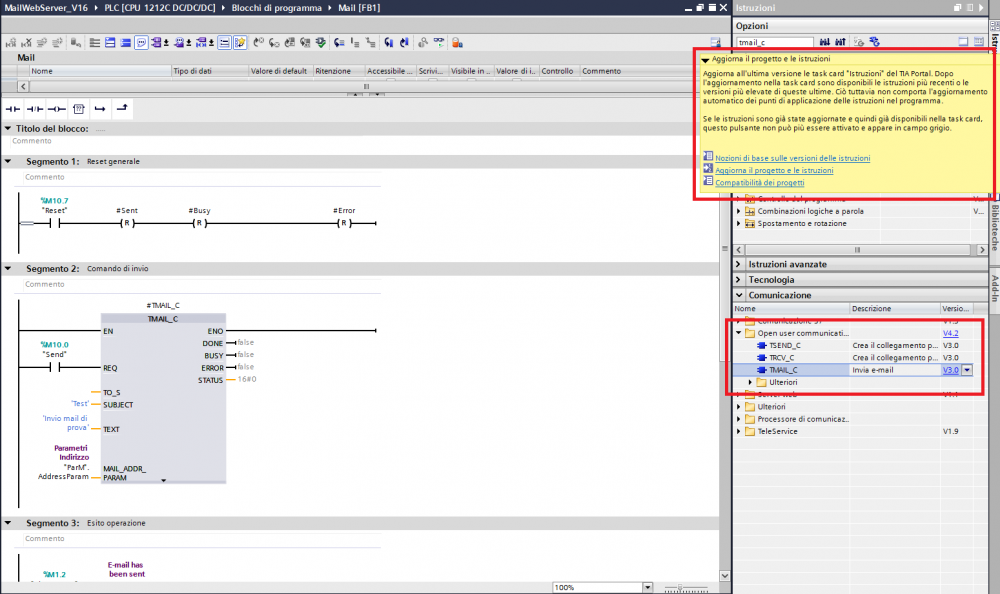
Task: Insert a coil assignment
Action: point(57,108)
